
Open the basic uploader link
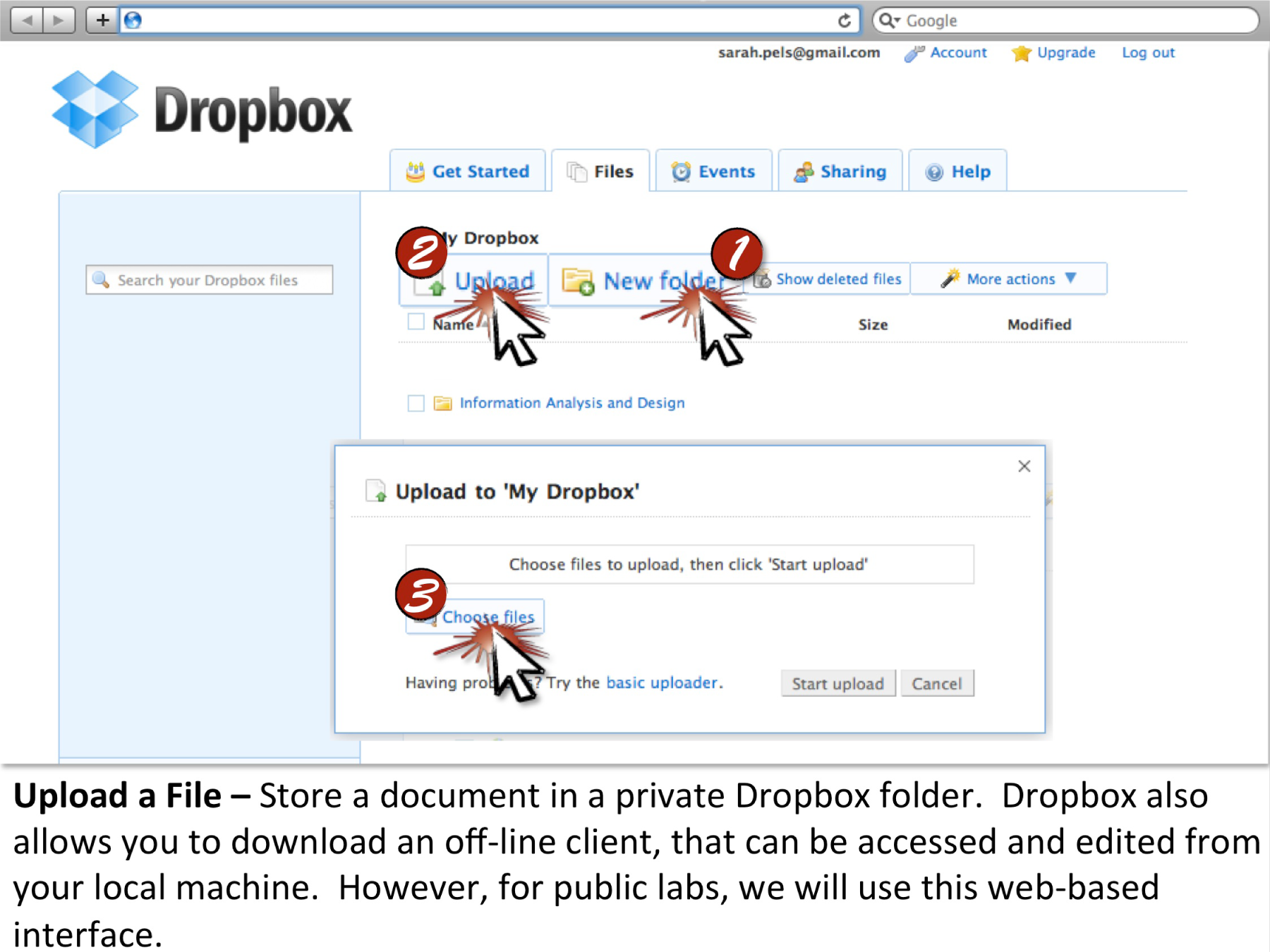[663, 683]
